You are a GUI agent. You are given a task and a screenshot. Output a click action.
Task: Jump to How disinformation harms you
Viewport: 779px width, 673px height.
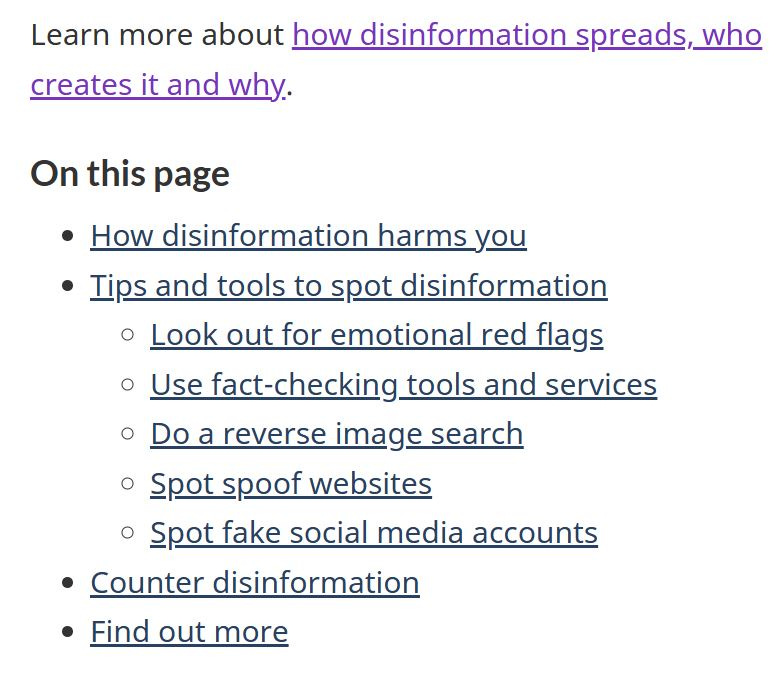click(309, 236)
